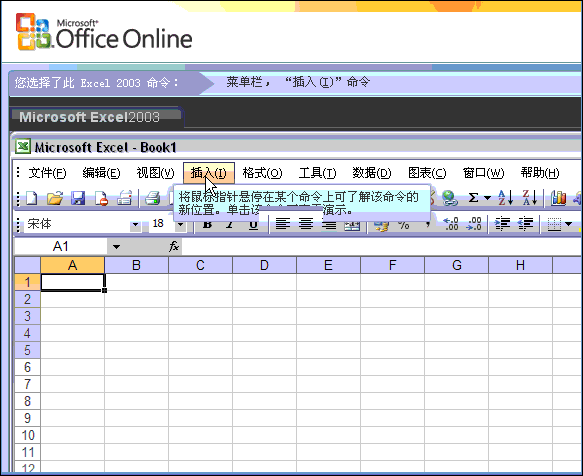
Task: Expand the Borders dropdown arrow
Action: pyautogui.click(x=568, y=224)
